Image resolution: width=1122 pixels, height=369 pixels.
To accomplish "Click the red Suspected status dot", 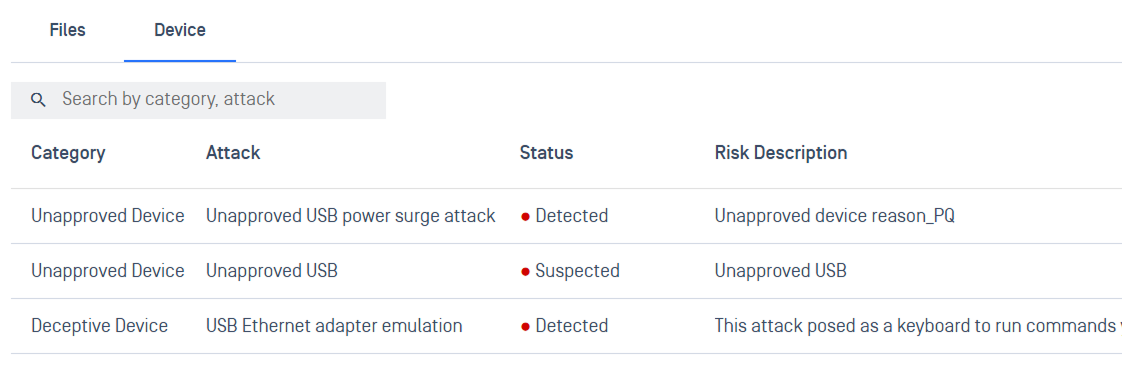I will [x=525, y=272].
